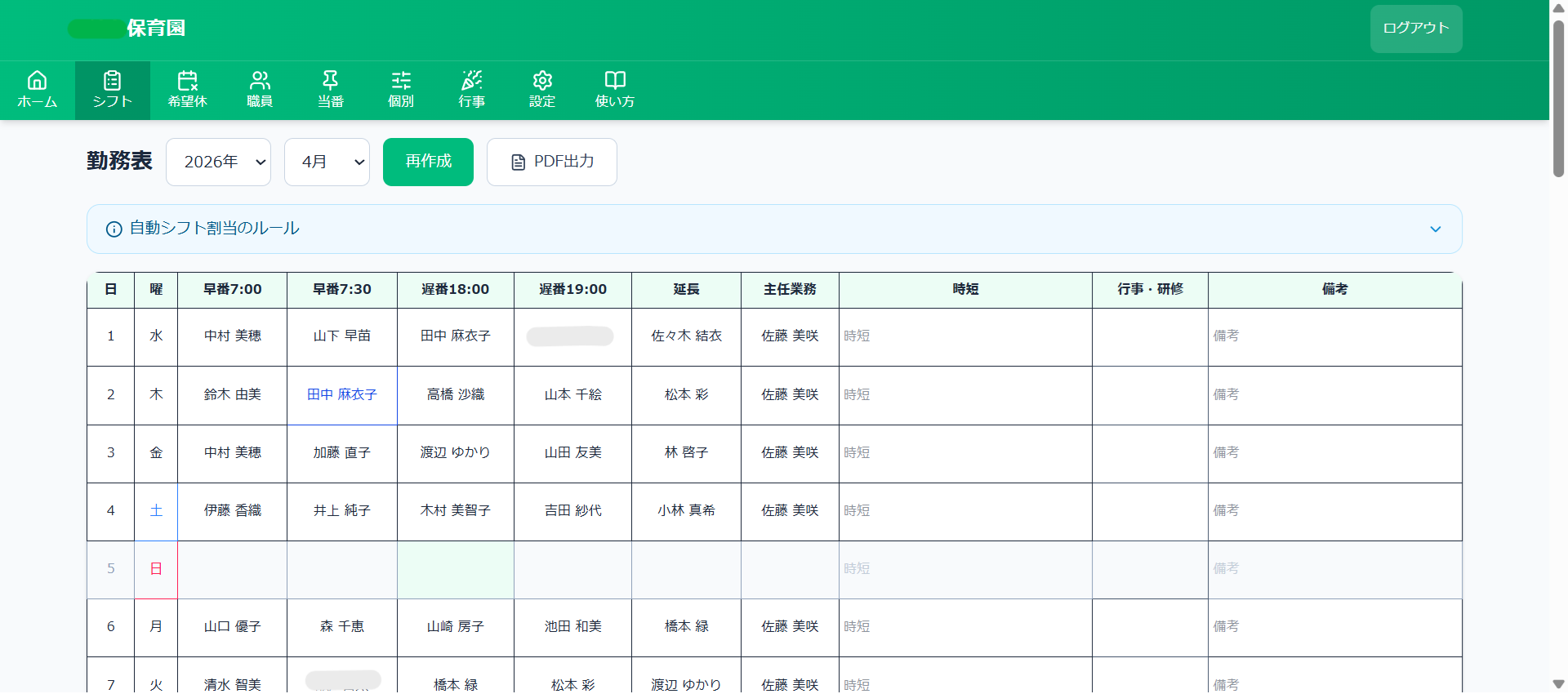Go to the ホーム home icon

point(37,80)
